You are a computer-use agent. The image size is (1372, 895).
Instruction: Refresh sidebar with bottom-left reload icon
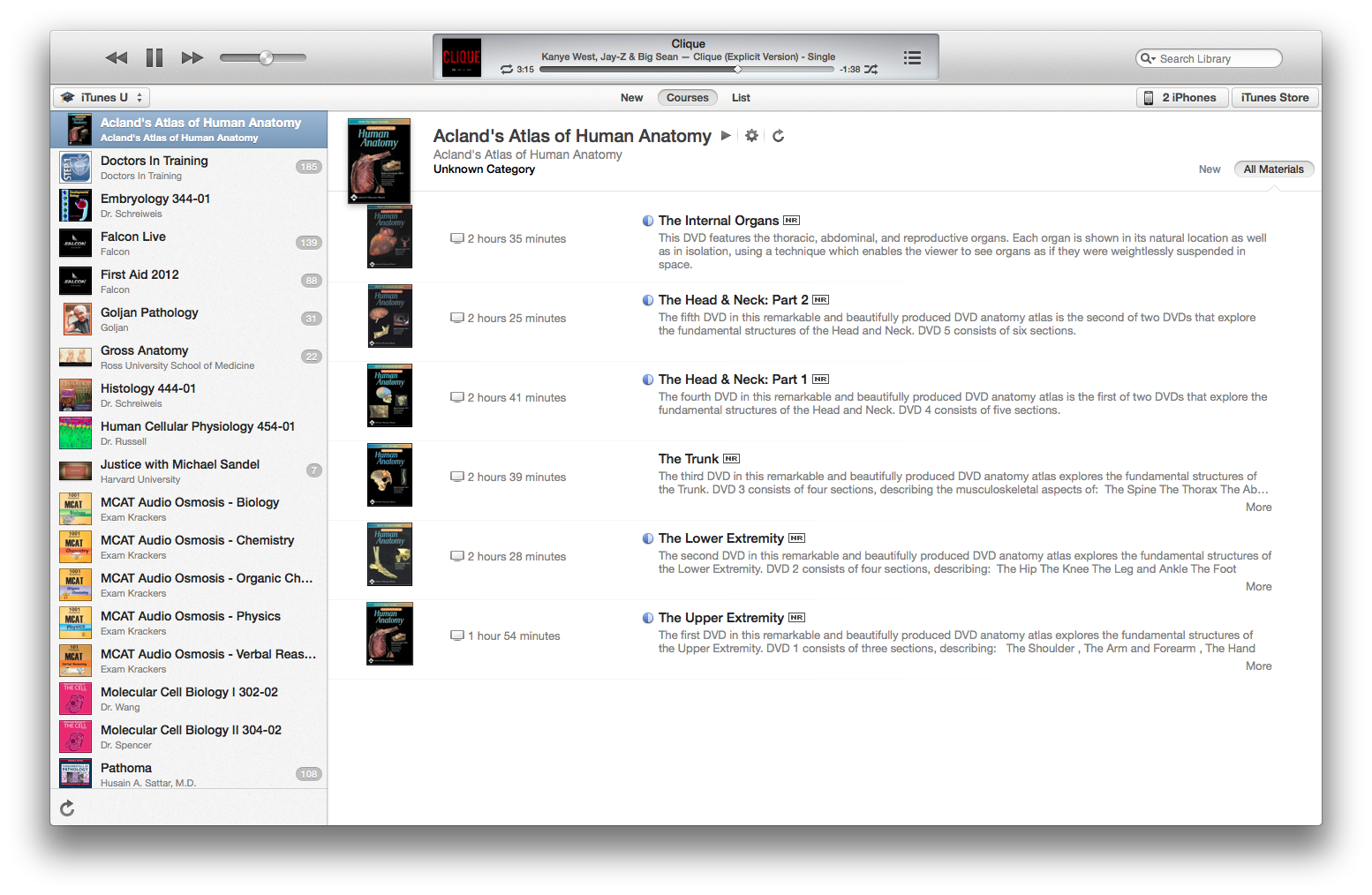coord(67,808)
